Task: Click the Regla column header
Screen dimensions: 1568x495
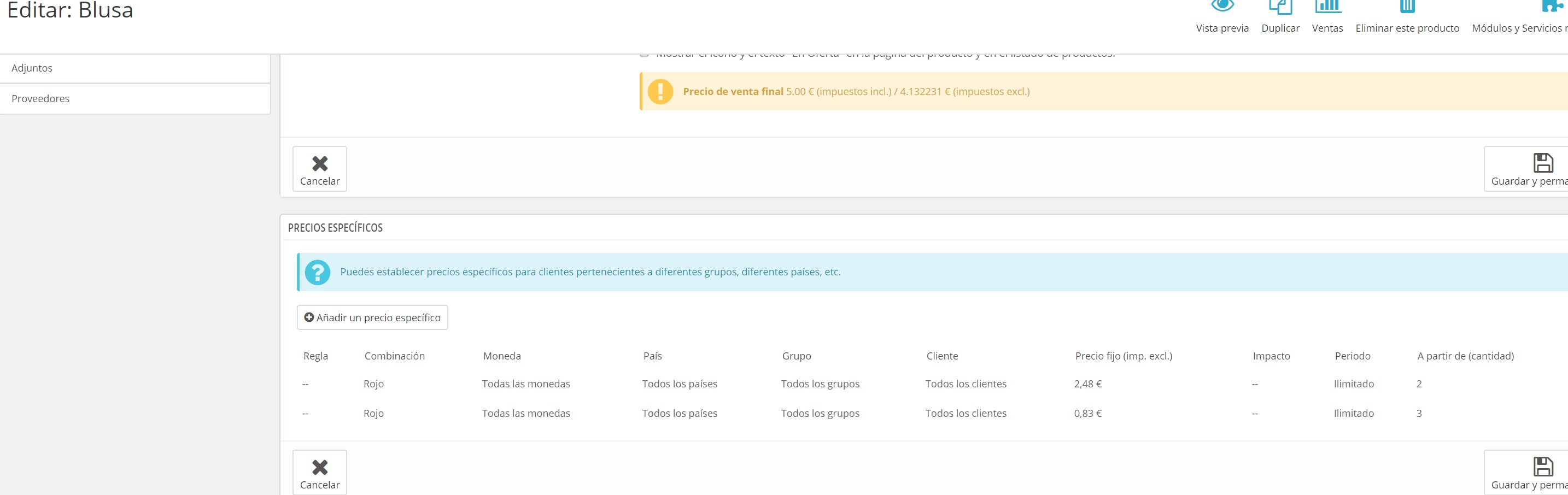Action: point(315,356)
